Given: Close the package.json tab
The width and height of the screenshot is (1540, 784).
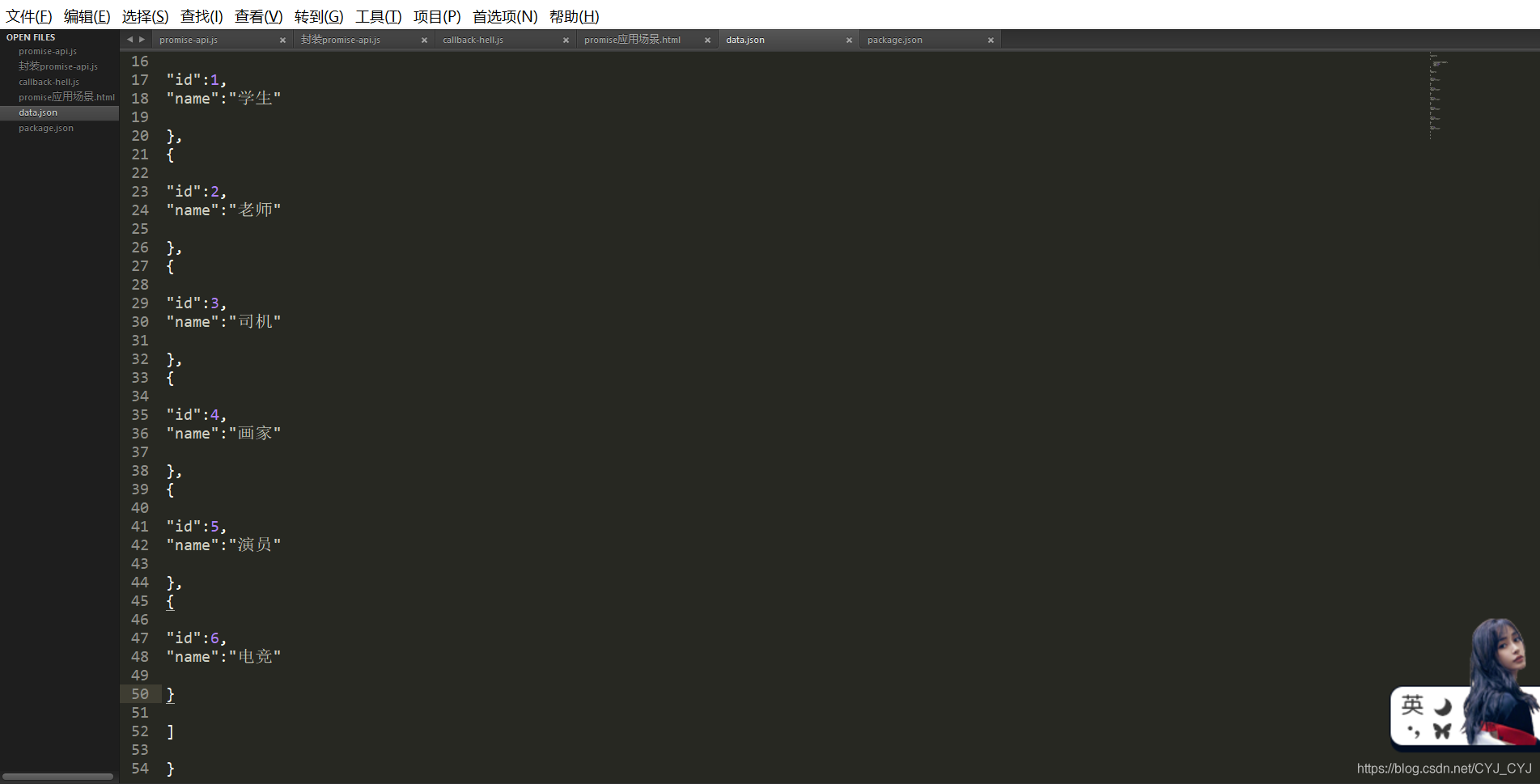Looking at the screenshot, I should (x=991, y=40).
